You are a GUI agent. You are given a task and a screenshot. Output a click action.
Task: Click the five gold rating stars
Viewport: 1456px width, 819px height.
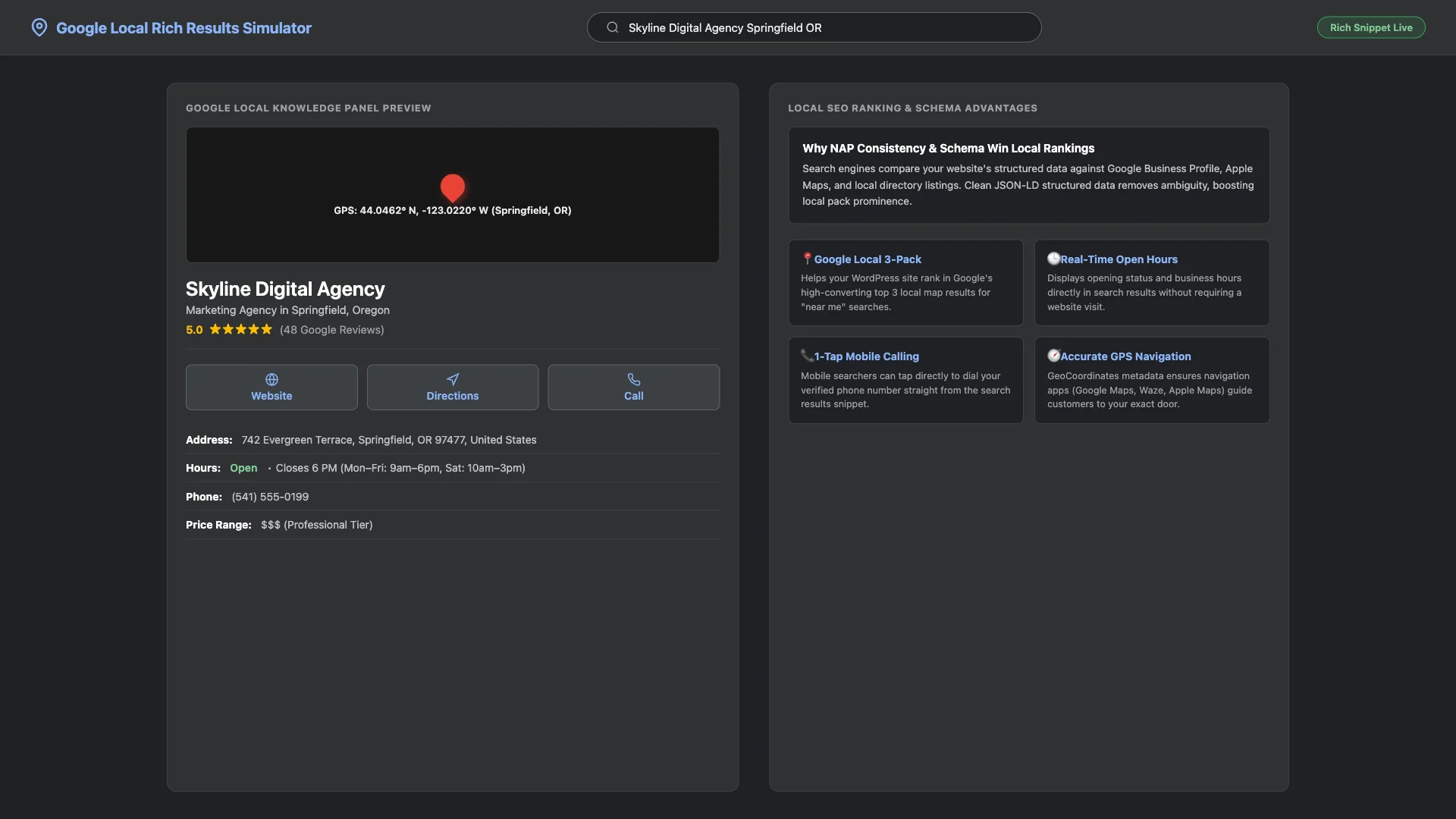[x=240, y=329]
